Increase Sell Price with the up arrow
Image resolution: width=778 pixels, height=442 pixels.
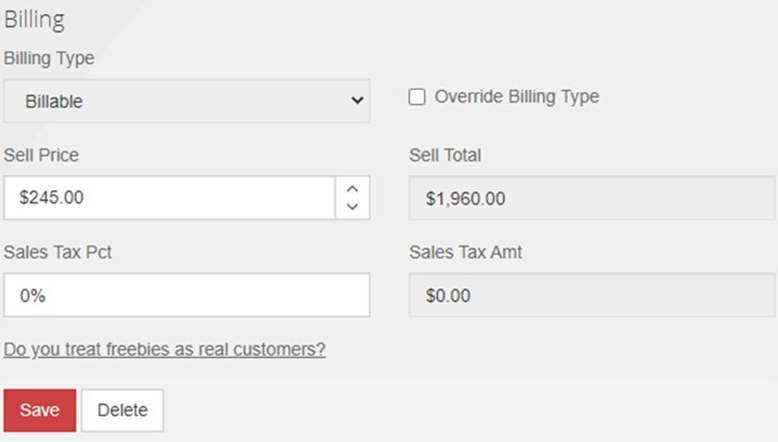352,188
